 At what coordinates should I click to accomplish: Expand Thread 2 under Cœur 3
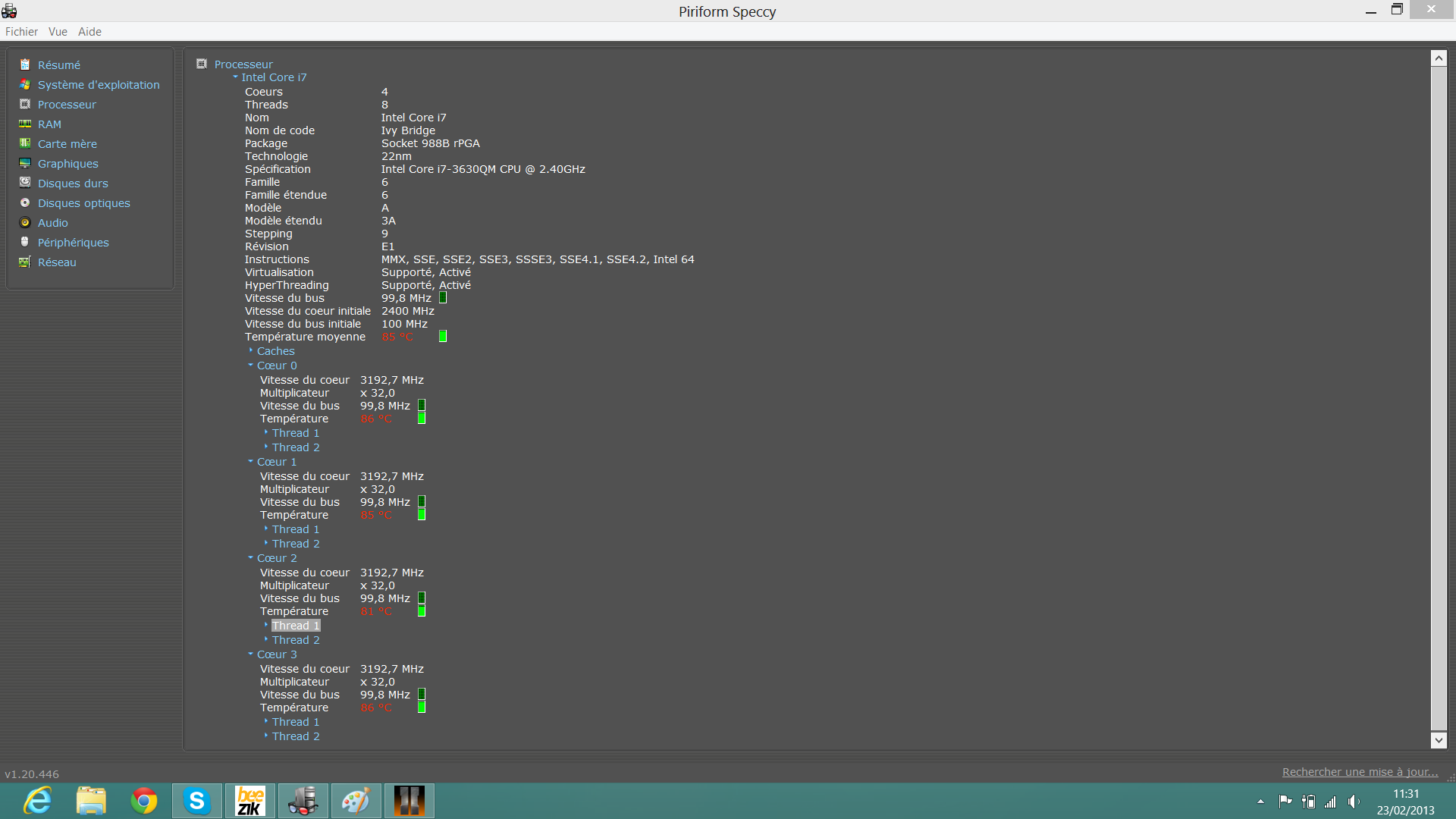point(265,736)
